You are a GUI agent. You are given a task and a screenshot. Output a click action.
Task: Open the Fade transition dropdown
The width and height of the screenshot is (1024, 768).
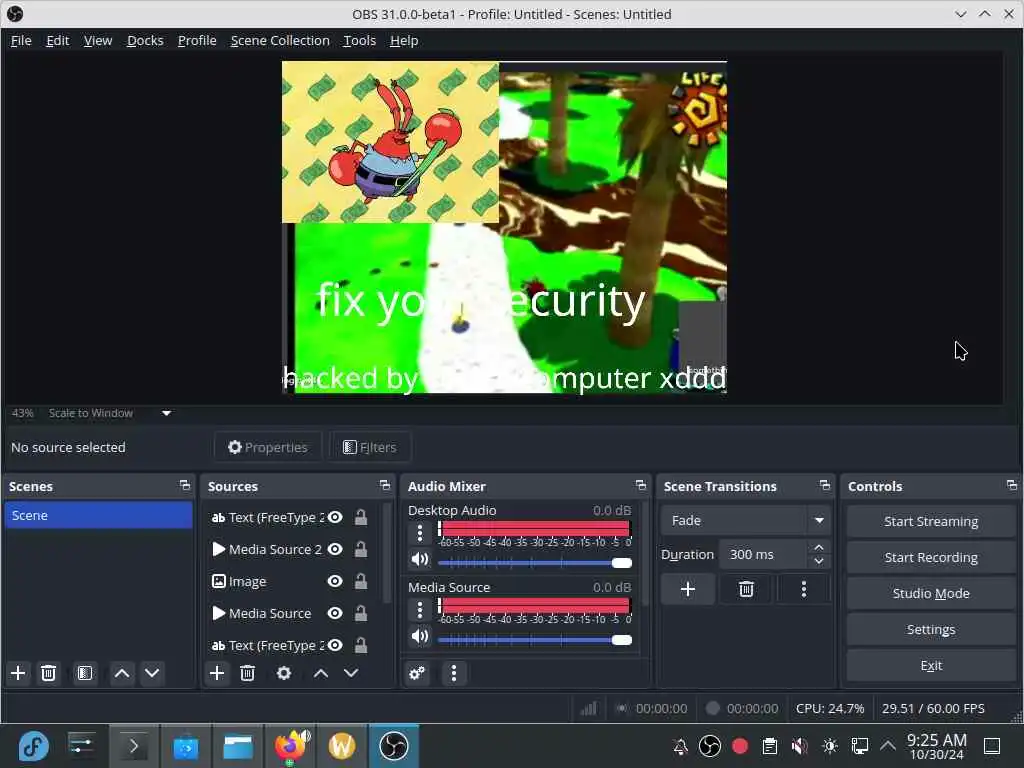[x=746, y=520]
